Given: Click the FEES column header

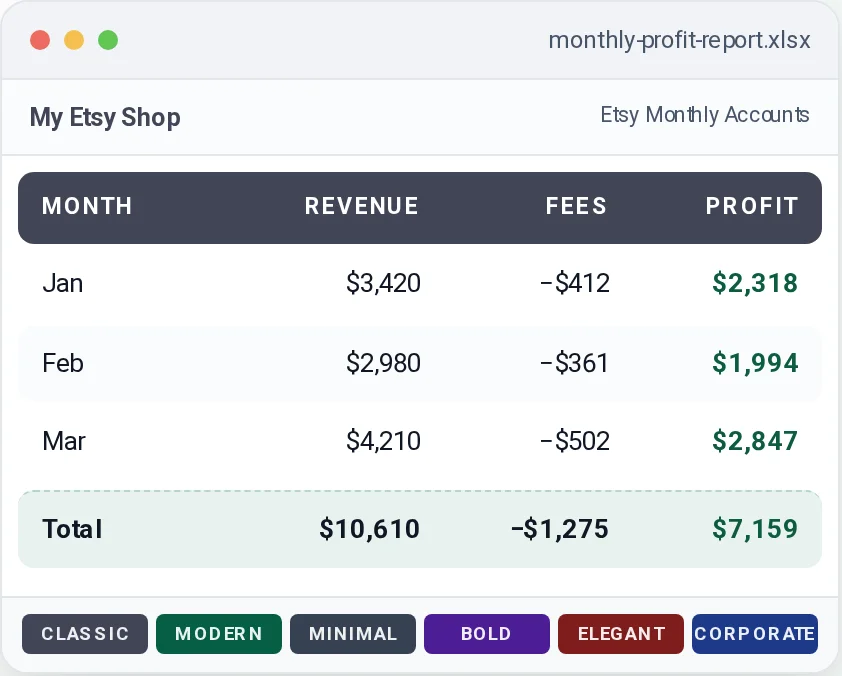Looking at the screenshot, I should point(577,206).
